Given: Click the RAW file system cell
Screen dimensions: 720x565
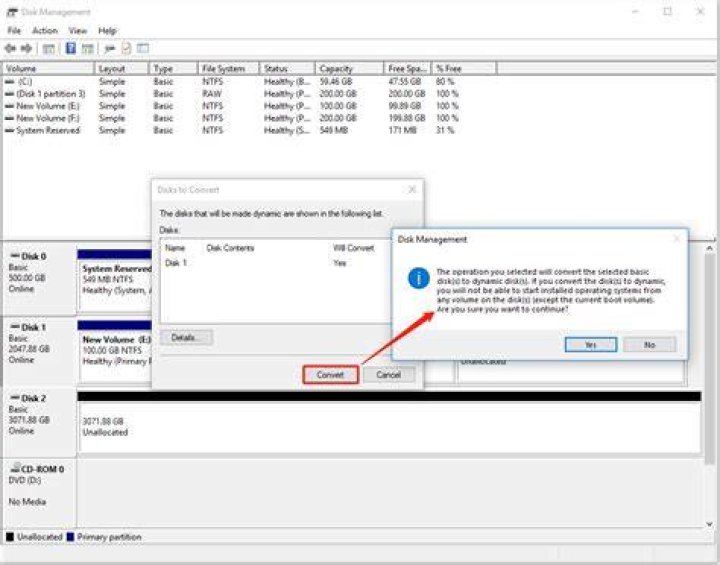Looking at the screenshot, I should 212,94.
